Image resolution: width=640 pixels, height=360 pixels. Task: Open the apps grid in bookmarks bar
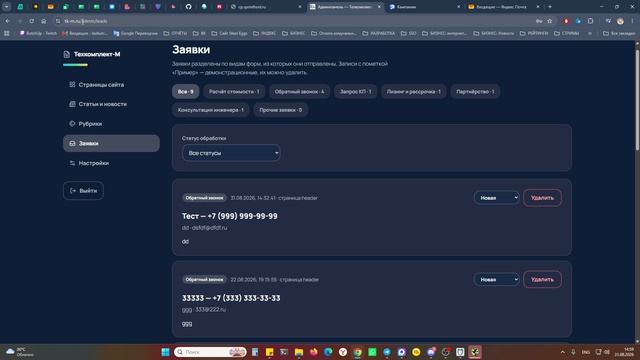[7, 33]
